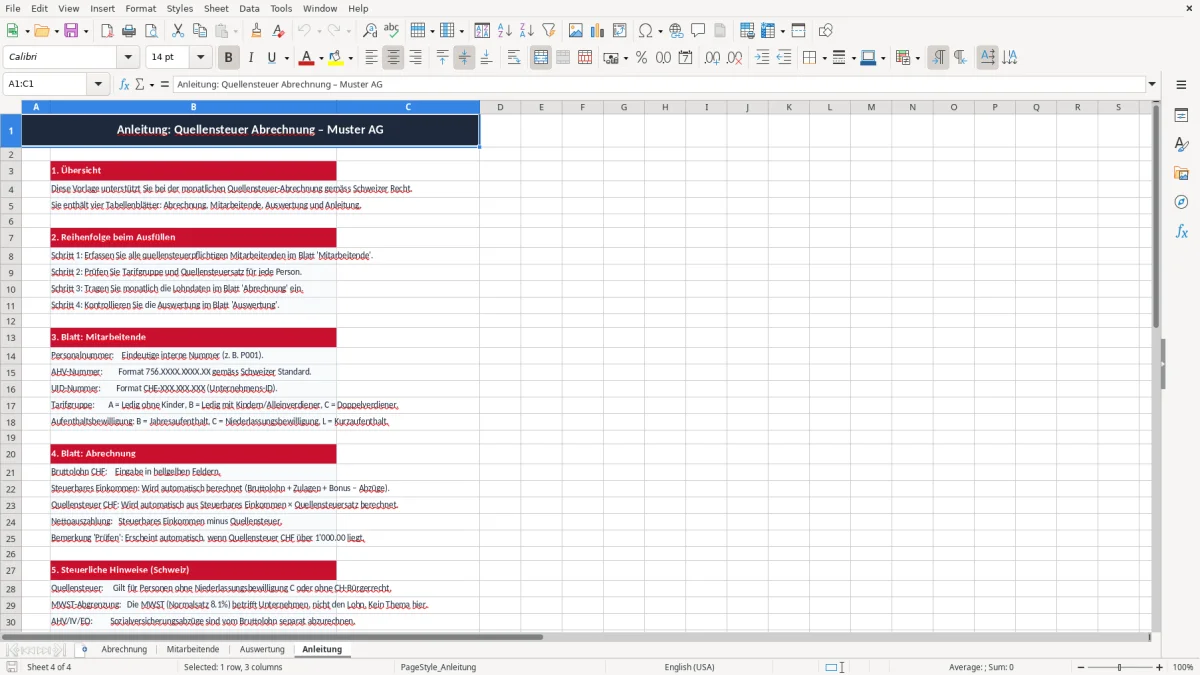This screenshot has width=1200, height=675.
Task: Click the formula input line
Action: click(x=659, y=85)
